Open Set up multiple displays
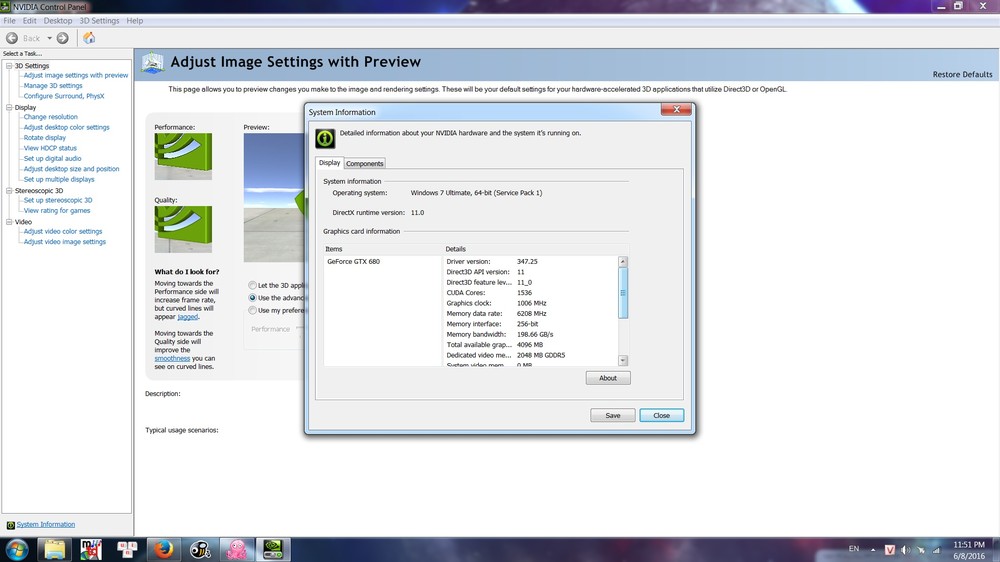 coord(59,179)
